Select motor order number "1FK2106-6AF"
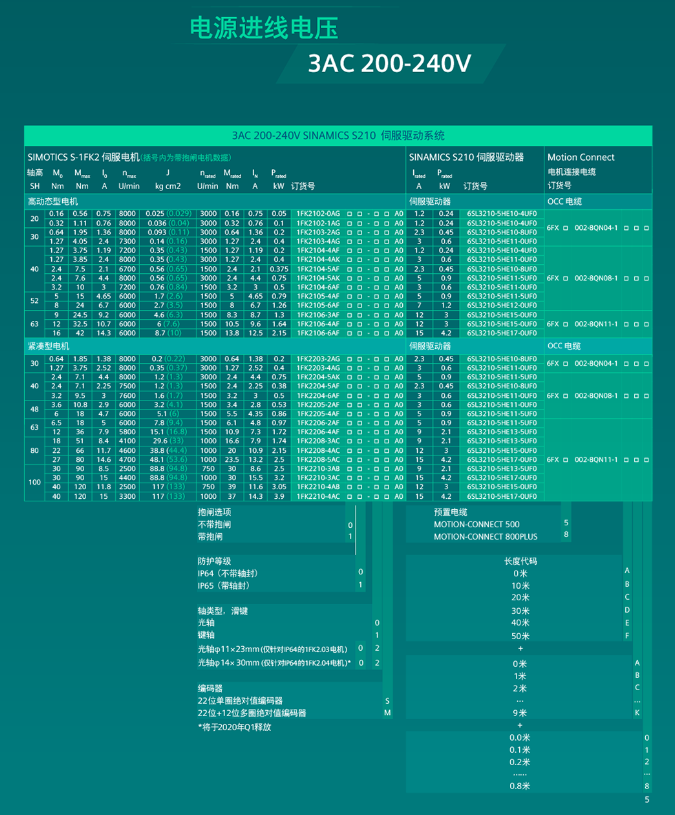 [x=318, y=333]
